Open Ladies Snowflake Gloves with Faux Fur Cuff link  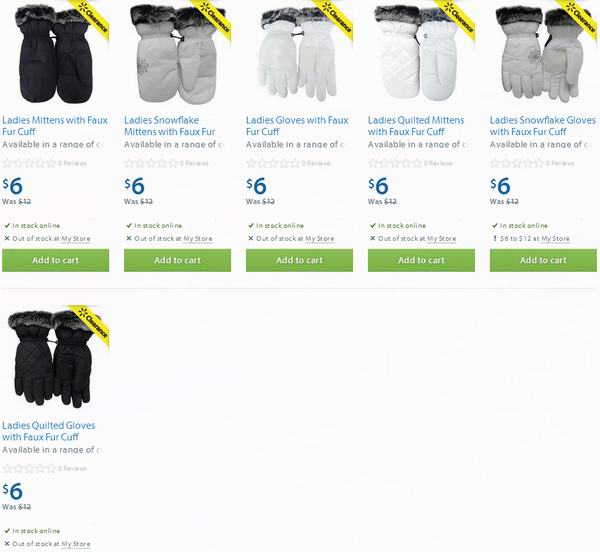coord(543,126)
